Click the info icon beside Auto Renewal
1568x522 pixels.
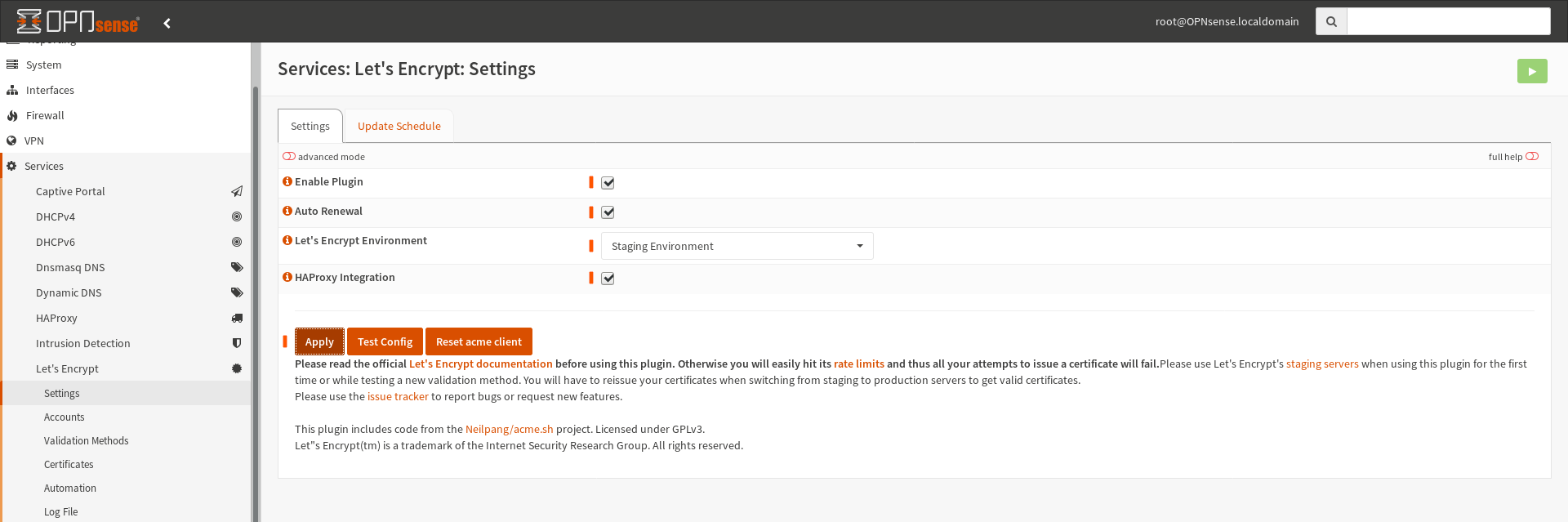(287, 211)
